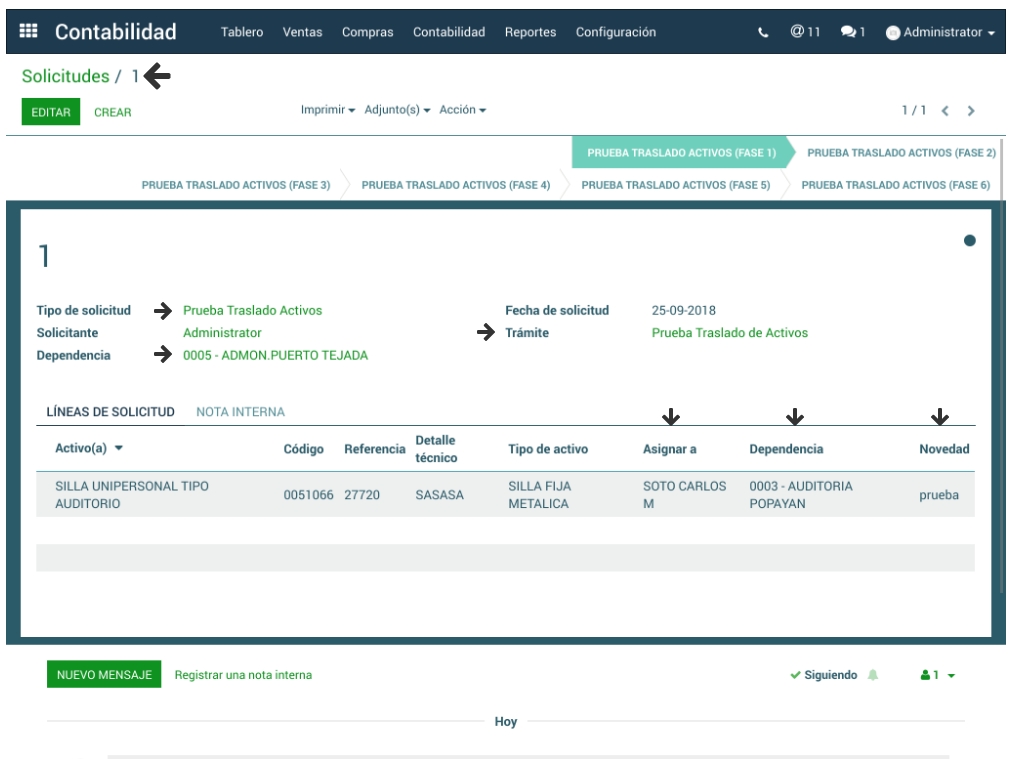Toggle the Siguiendo follow status
Image resolution: width=1023 pixels, height=767 pixels.
pyautogui.click(x=824, y=675)
